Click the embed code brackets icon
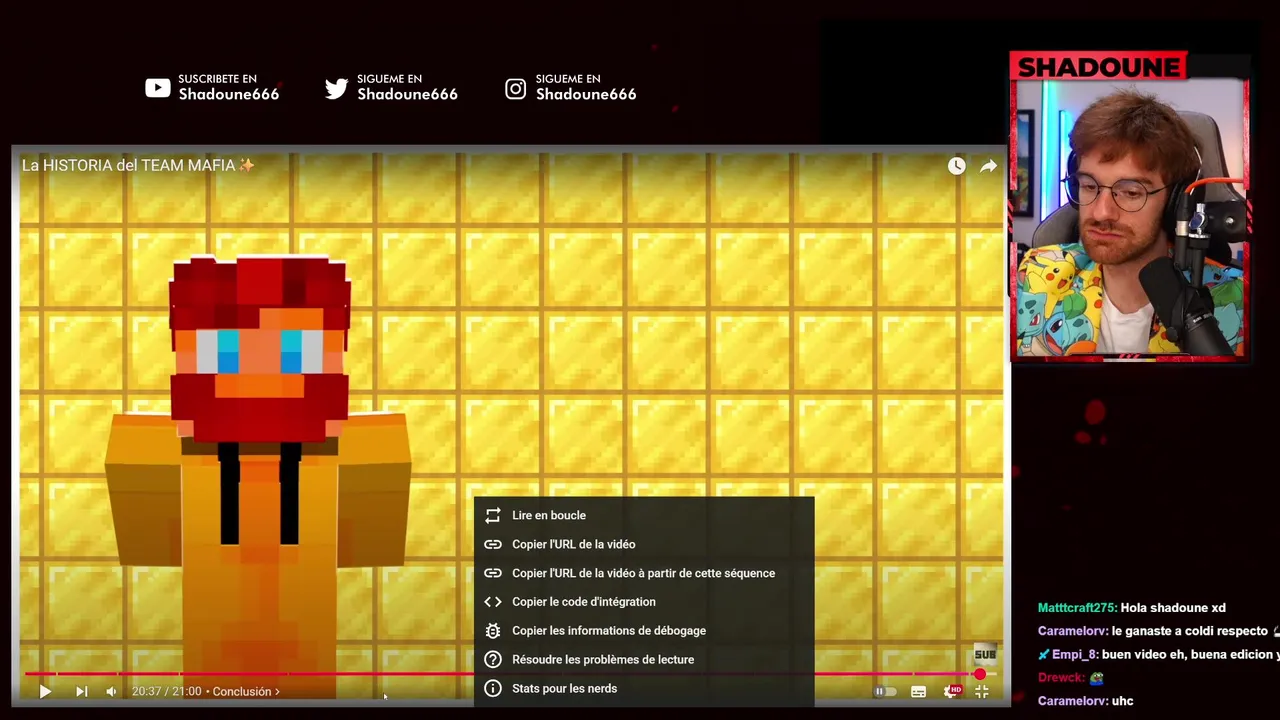 (x=492, y=602)
